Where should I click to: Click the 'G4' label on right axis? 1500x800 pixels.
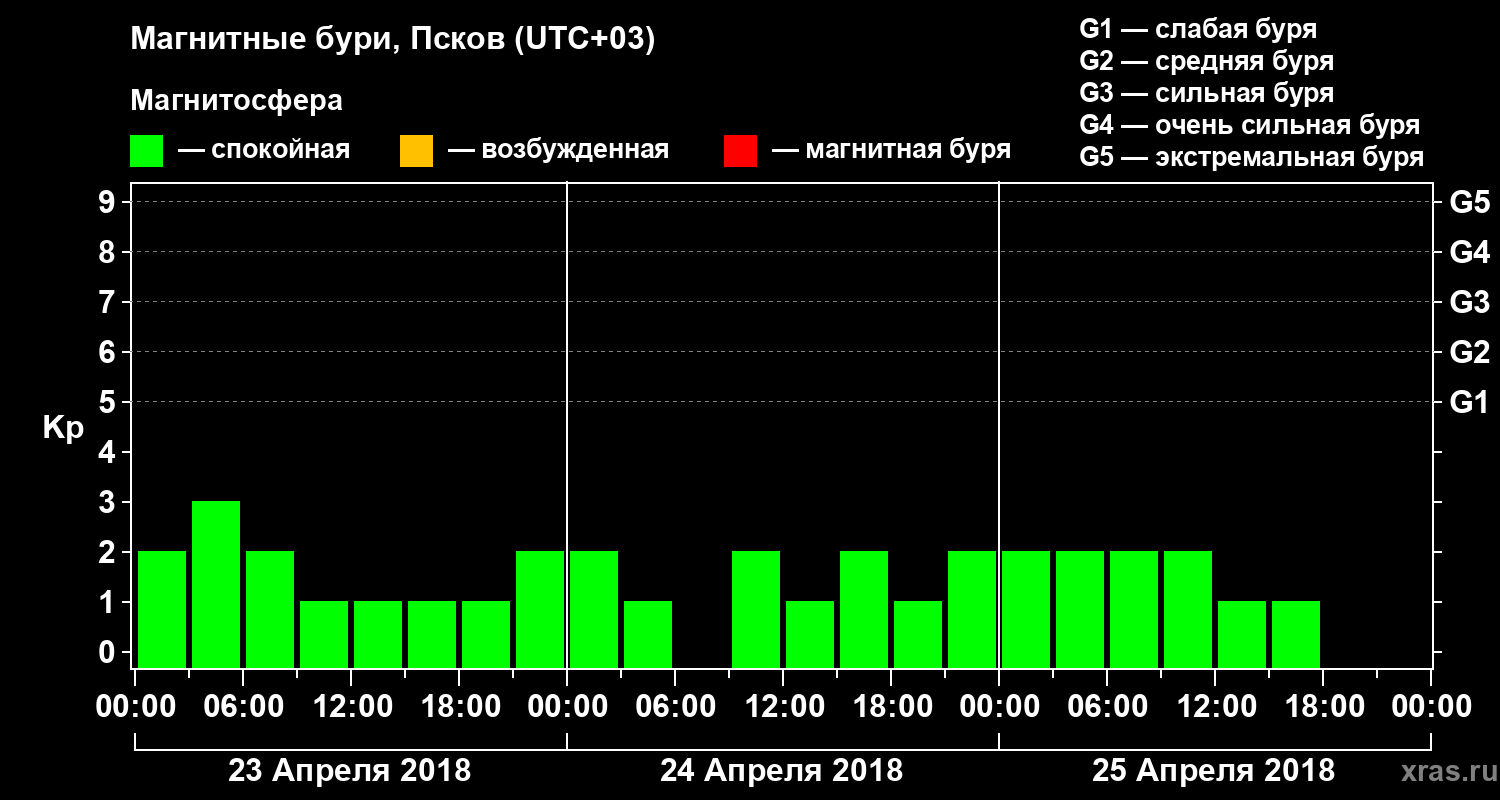pos(1469,252)
